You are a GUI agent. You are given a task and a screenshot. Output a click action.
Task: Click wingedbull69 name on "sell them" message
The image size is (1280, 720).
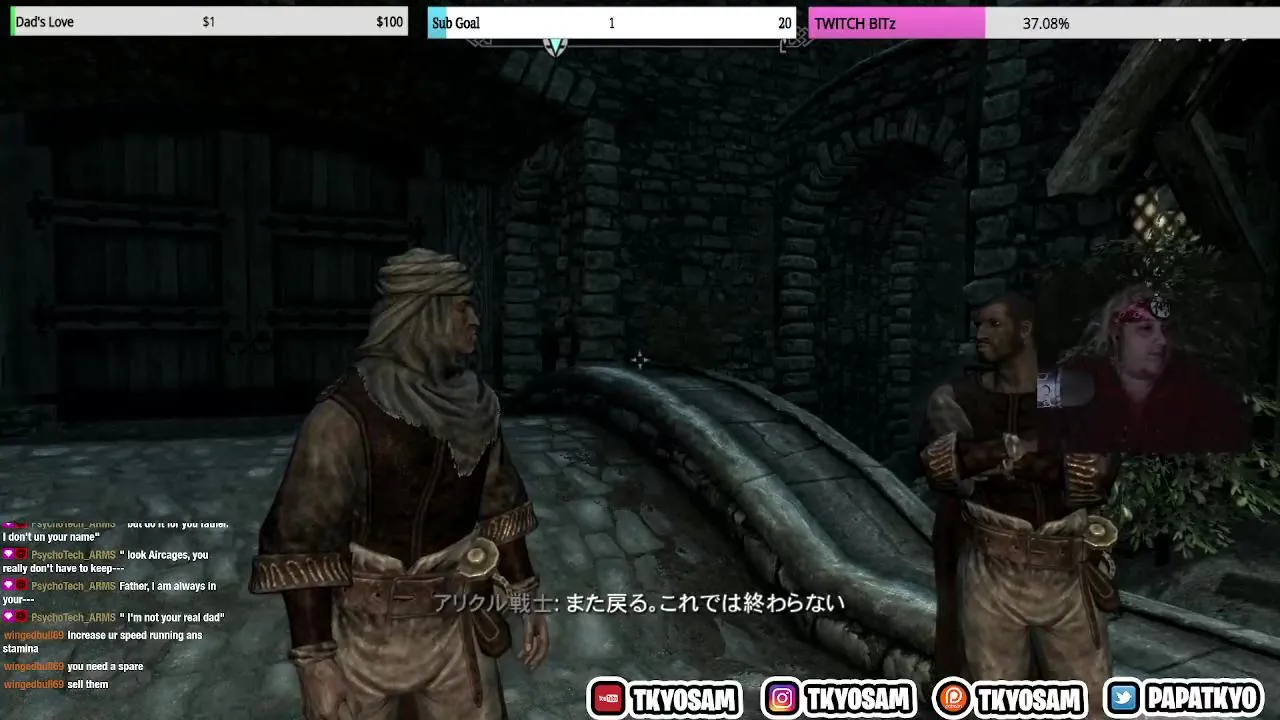pyautogui.click(x=34, y=684)
